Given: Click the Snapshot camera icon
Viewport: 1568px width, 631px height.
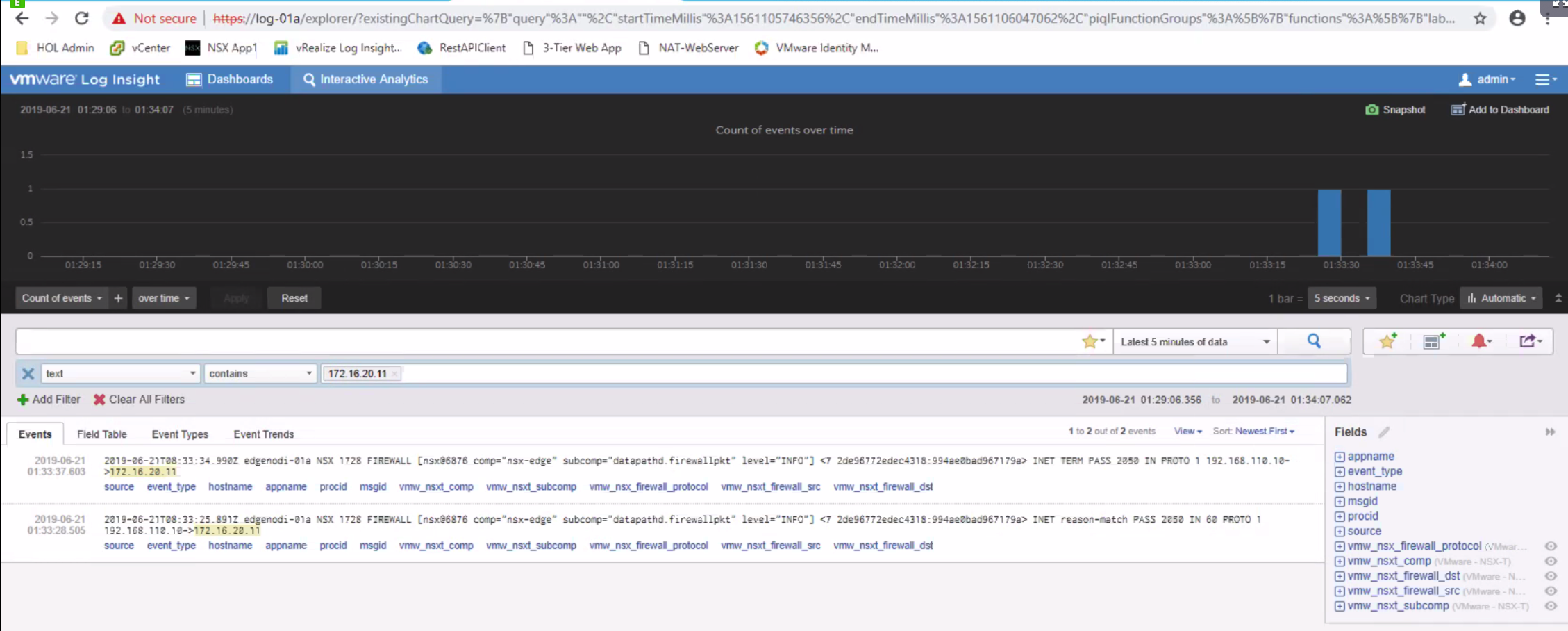Looking at the screenshot, I should pyautogui.click(x=1371, y=110).
